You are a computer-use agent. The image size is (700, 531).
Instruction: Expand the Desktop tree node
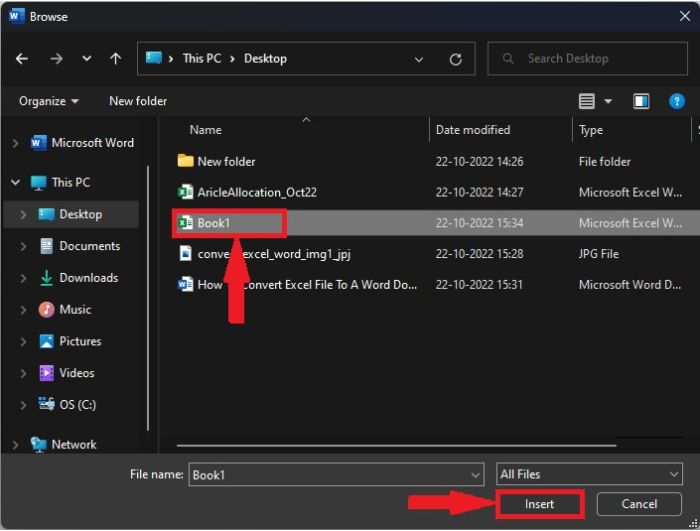23,214
